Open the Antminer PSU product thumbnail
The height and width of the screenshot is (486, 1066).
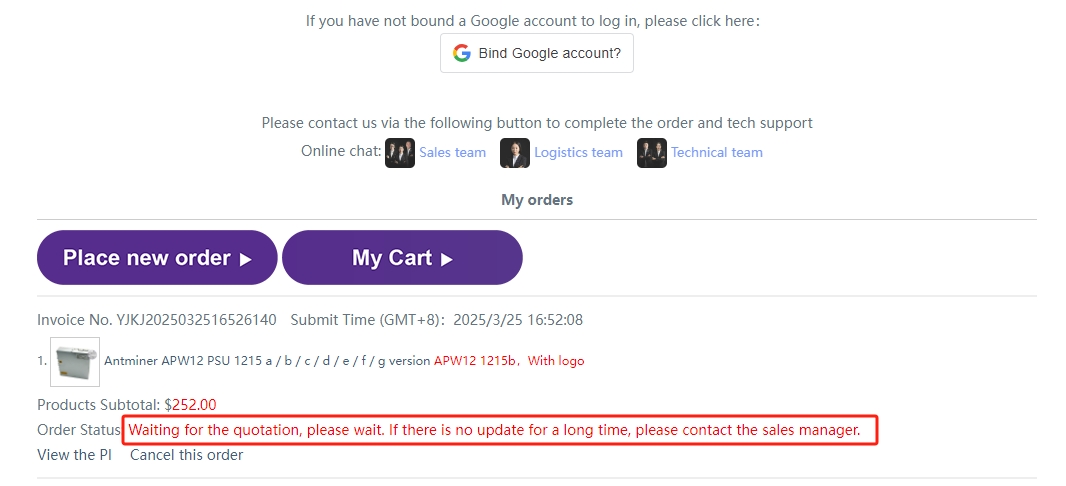(x=75, y=361)
